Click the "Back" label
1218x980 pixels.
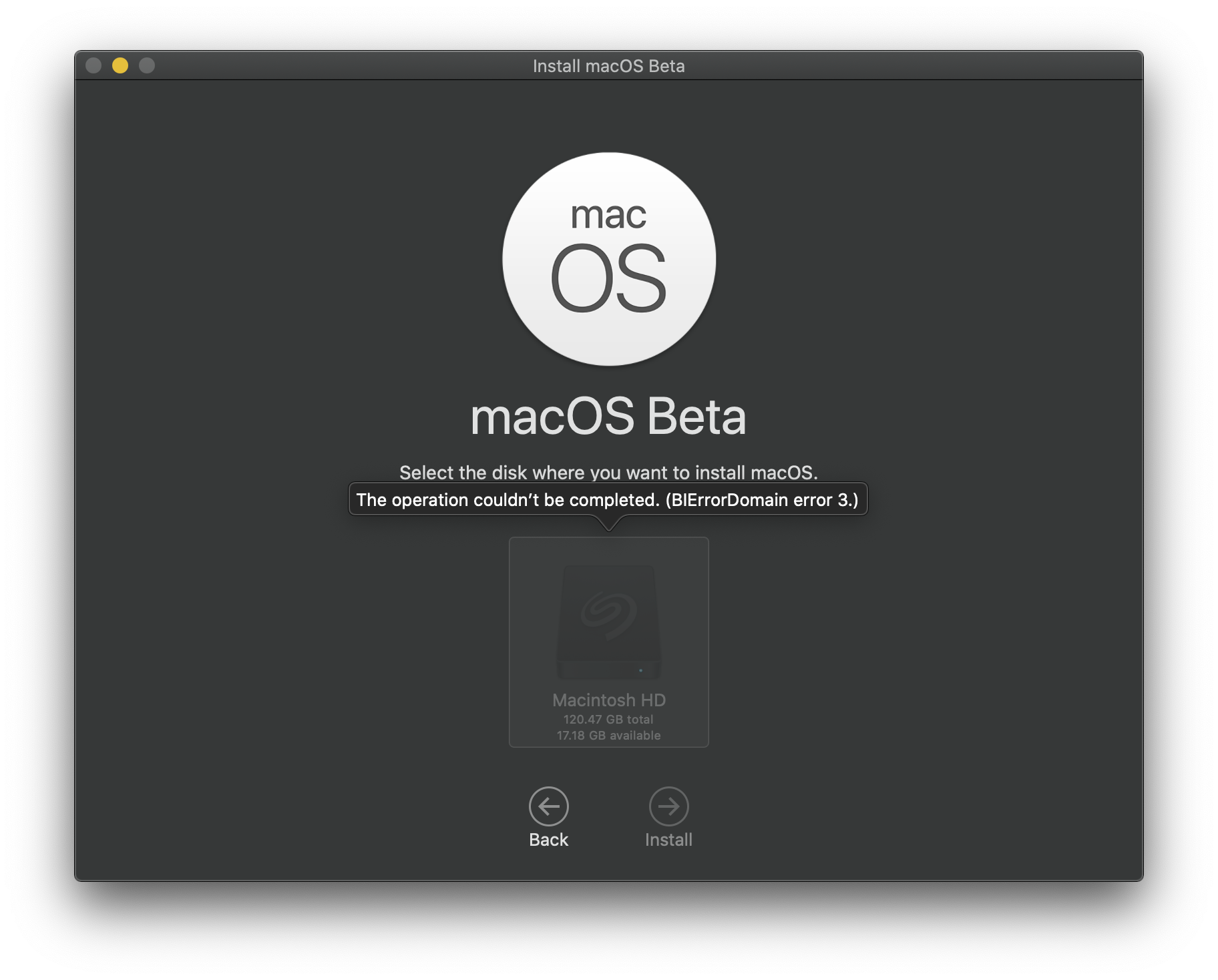pyautogui.click(x=548, y=840)
